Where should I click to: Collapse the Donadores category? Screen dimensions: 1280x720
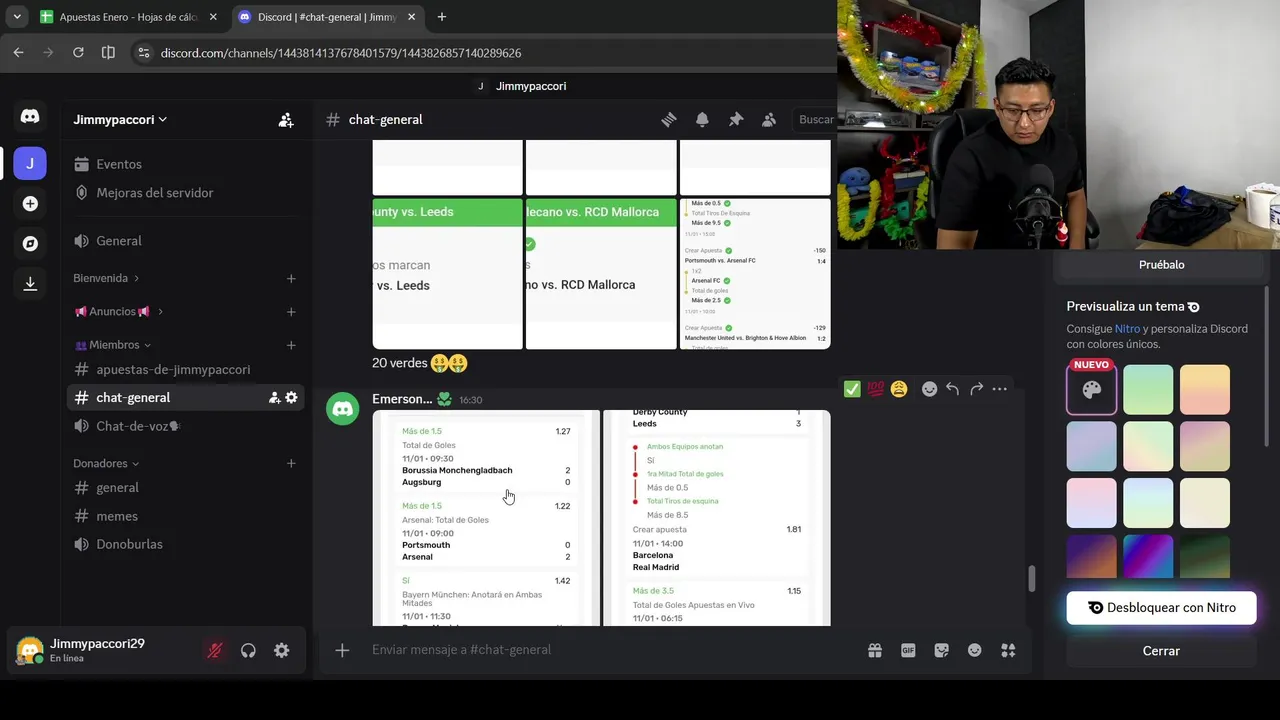click(106, 463)
